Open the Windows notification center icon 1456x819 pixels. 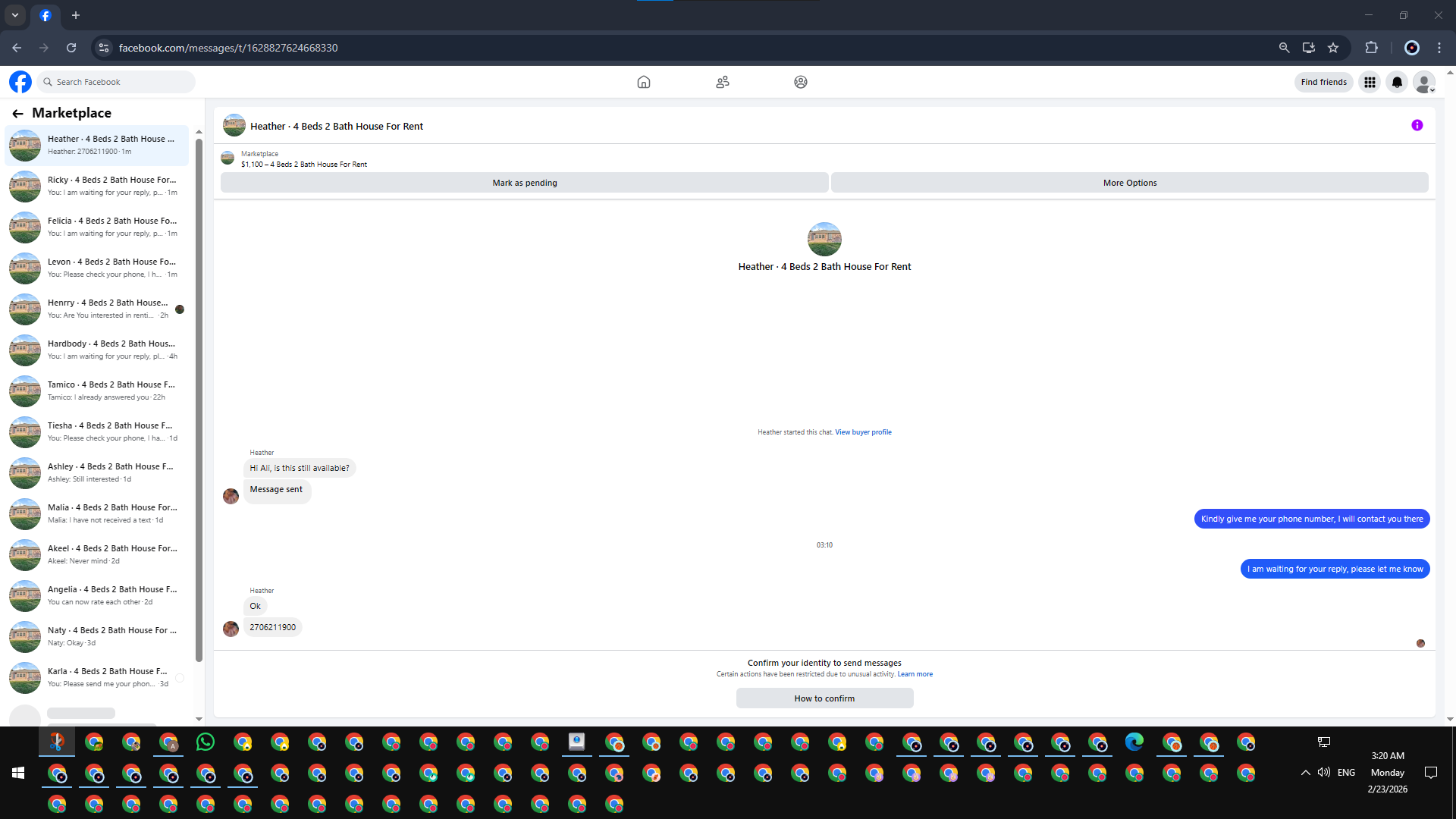pyautogui.click(x=1431, y=773)
